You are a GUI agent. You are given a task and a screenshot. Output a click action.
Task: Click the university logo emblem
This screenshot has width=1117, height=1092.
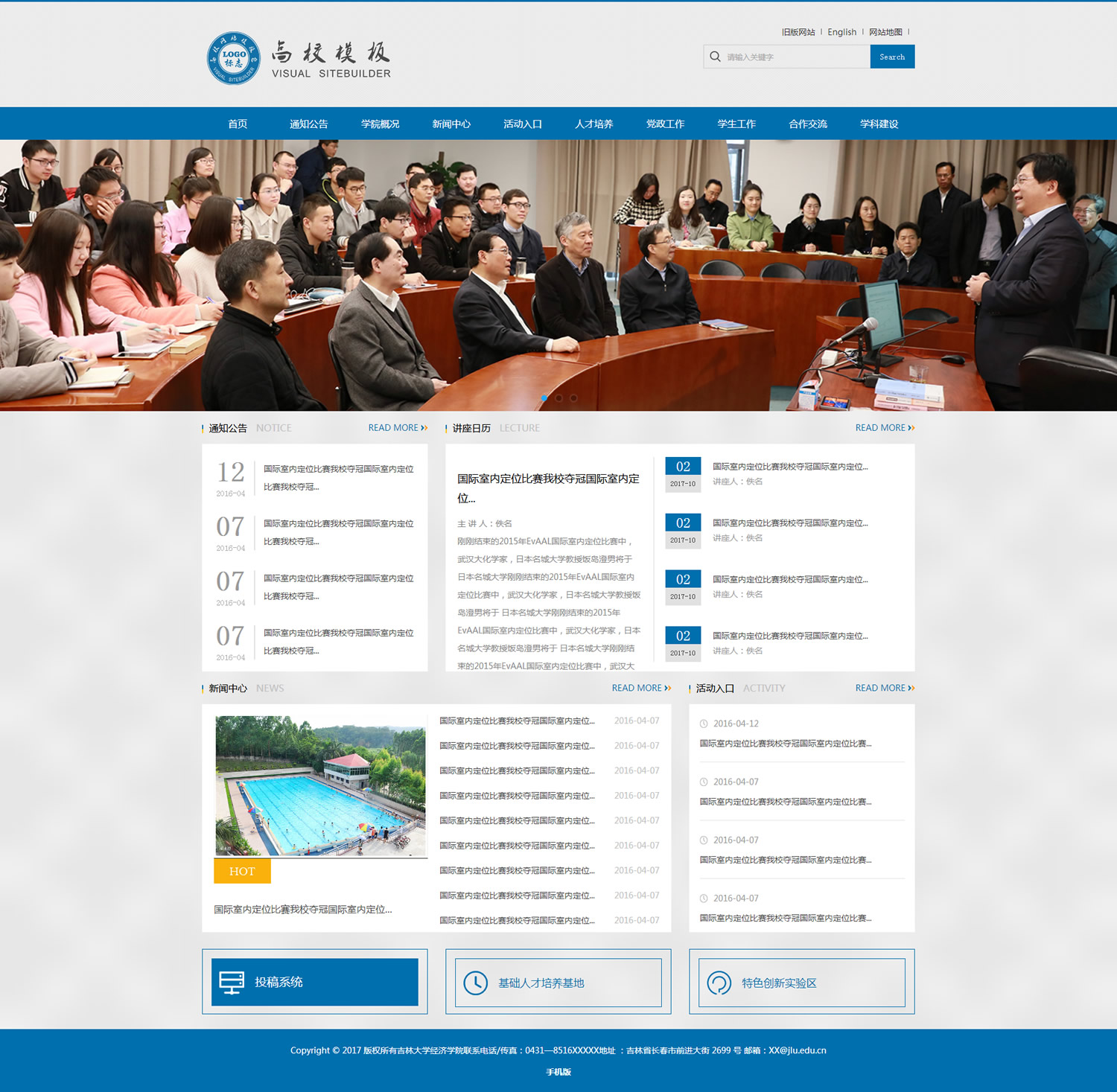tap(234, 58)
